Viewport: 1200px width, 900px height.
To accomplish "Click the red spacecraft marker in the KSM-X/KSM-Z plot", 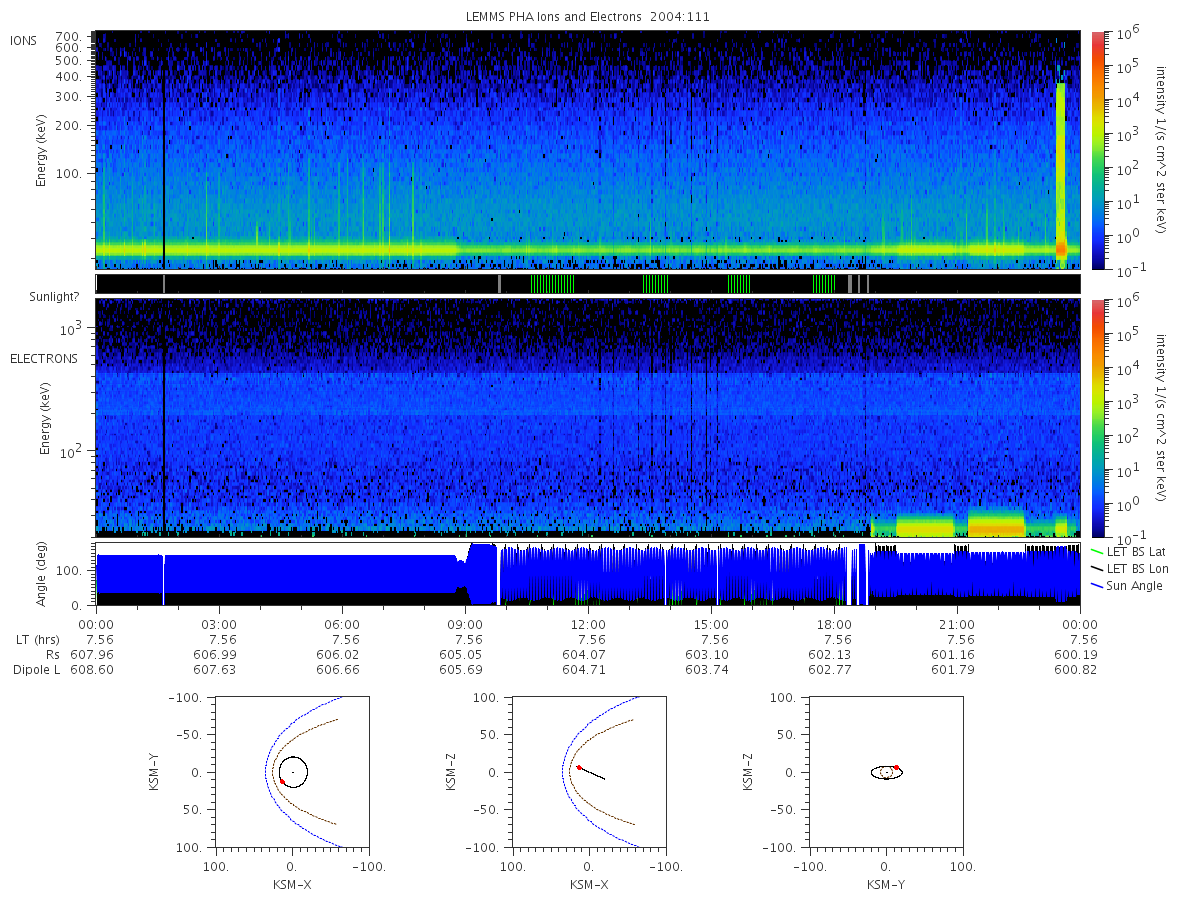I will point(579,767).
